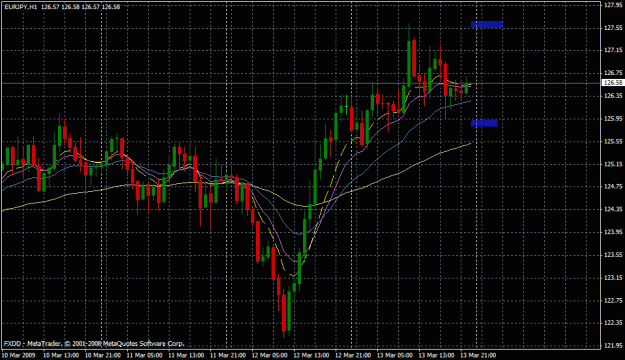Image resolution: width=625 pixels, height=360 pixels.
Task: Select the lower blue rectangle near 125.95
Action: click(484, 124)
